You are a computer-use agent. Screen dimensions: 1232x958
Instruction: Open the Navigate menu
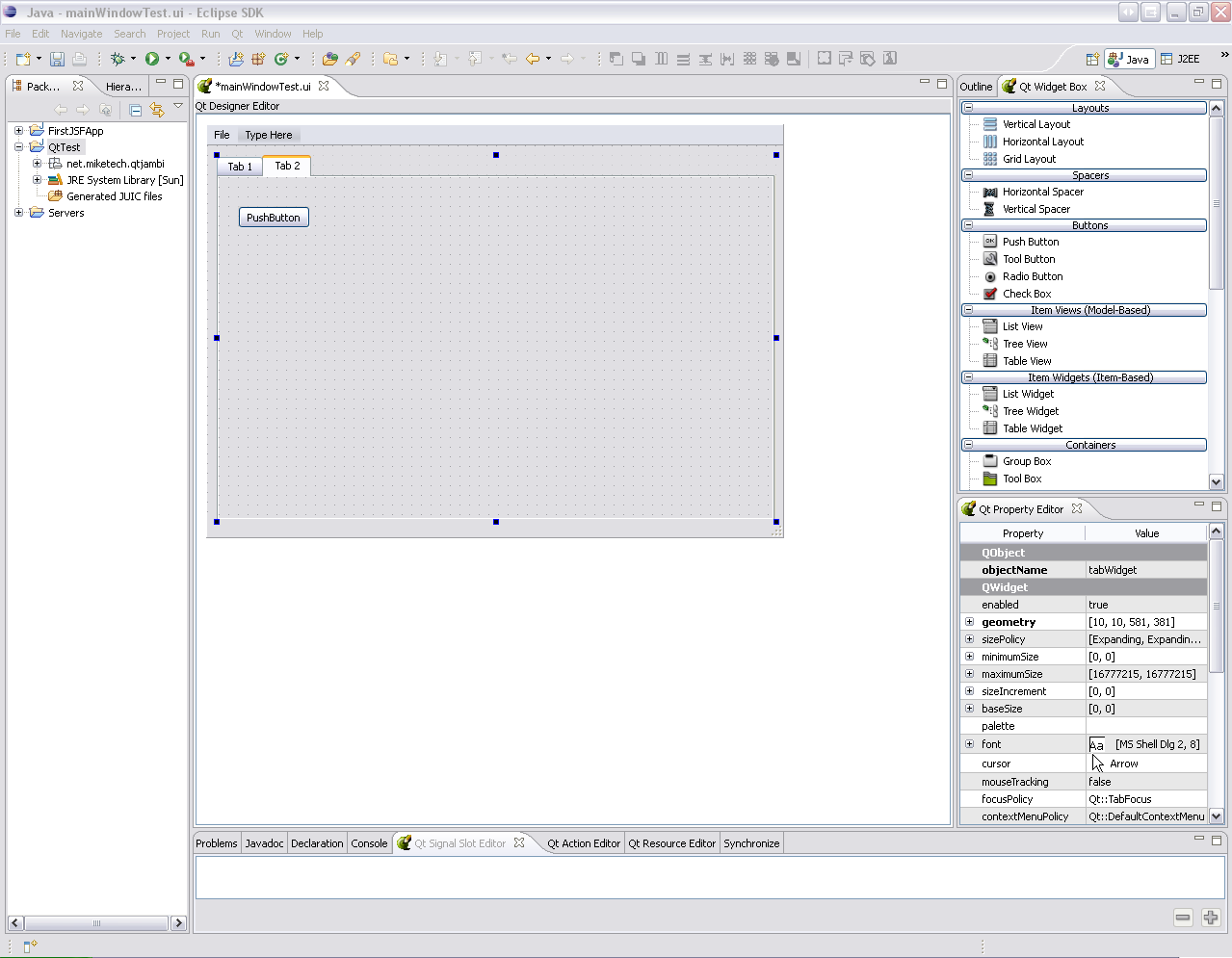81,34
